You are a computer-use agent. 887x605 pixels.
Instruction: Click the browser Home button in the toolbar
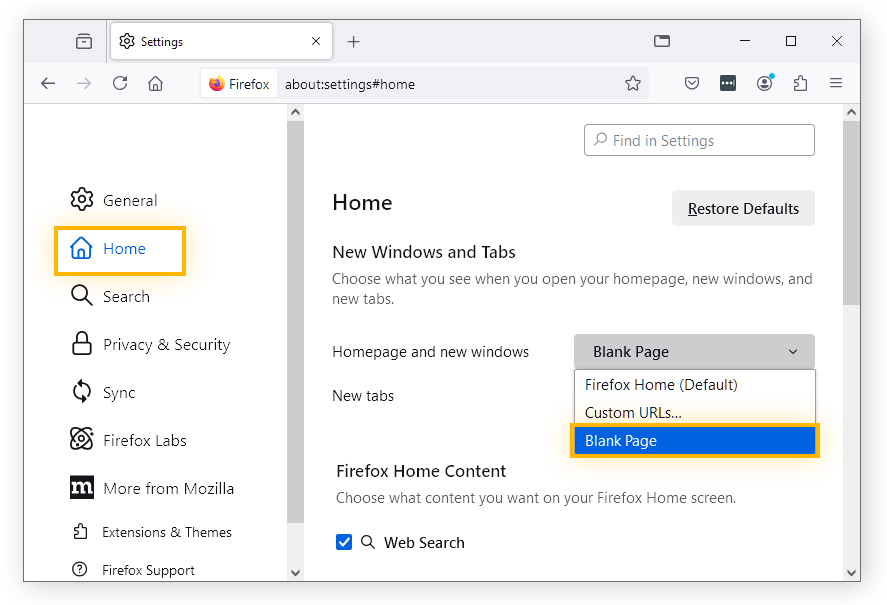coord(155,84)
